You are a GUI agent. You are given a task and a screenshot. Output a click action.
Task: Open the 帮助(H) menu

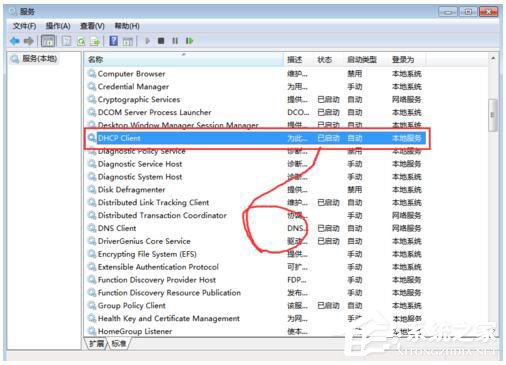[x=127, y=26]
